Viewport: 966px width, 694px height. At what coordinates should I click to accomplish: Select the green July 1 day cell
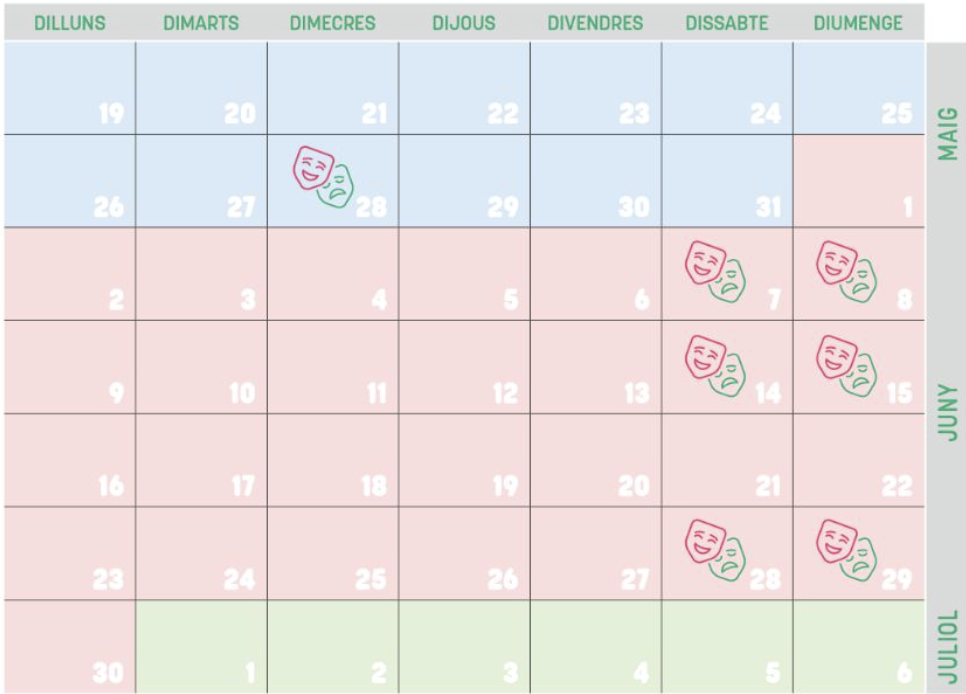(x=201, y=647)
